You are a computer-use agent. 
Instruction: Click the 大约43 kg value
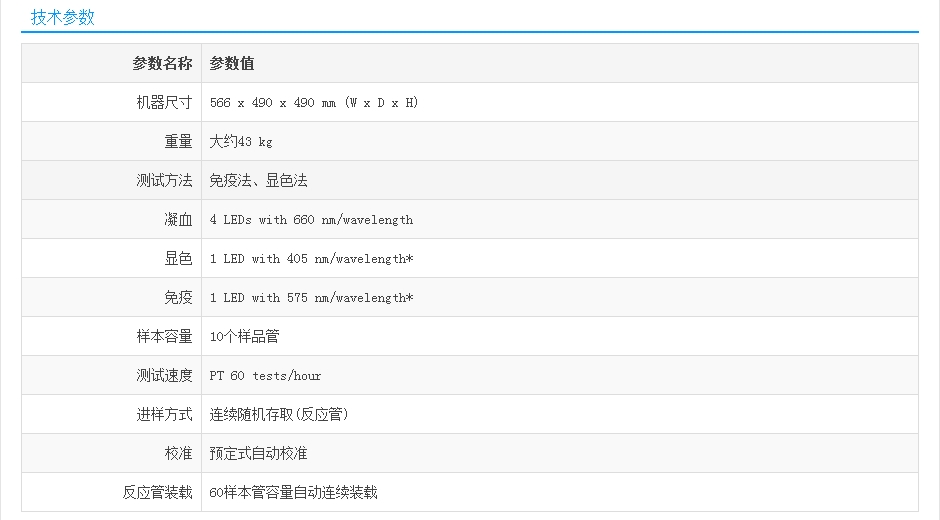coord(241,142)
